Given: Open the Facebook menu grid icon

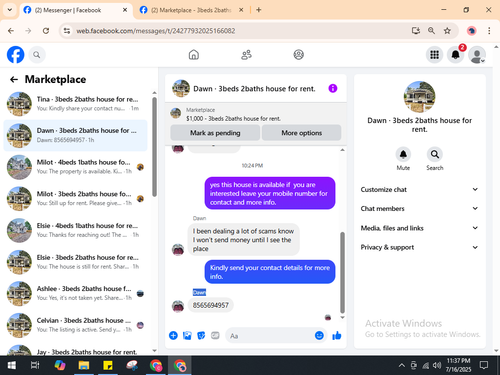Looking at the screenshot, I should pyautogui.click(x=434, y=55).
